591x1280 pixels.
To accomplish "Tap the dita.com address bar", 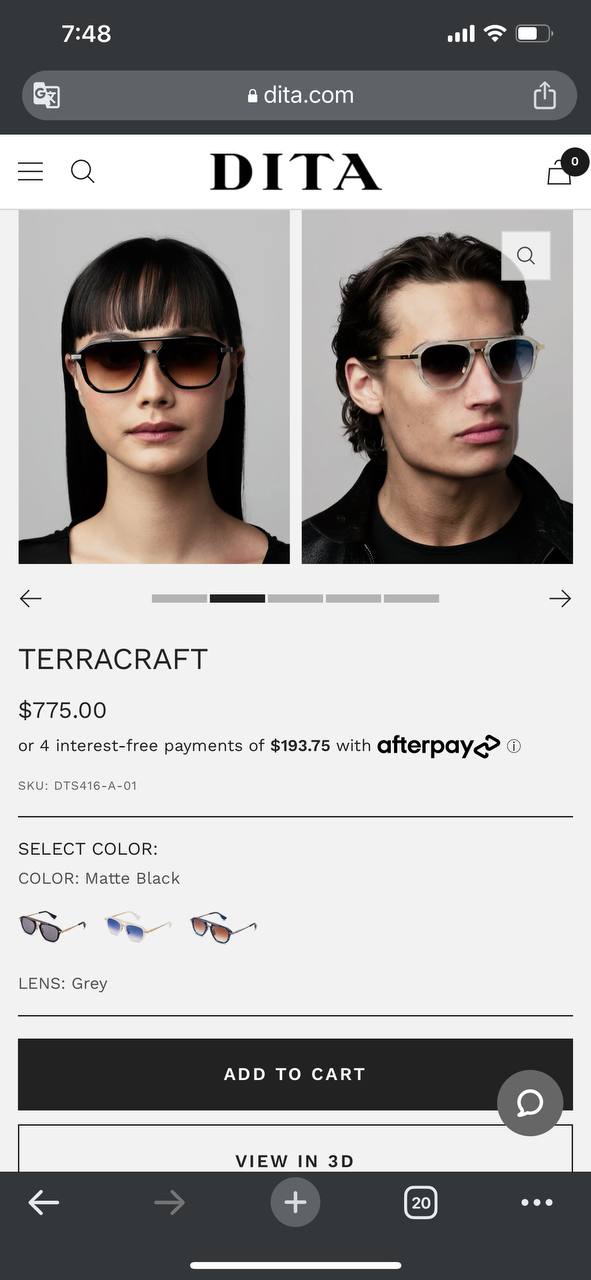I will point(299,95).
